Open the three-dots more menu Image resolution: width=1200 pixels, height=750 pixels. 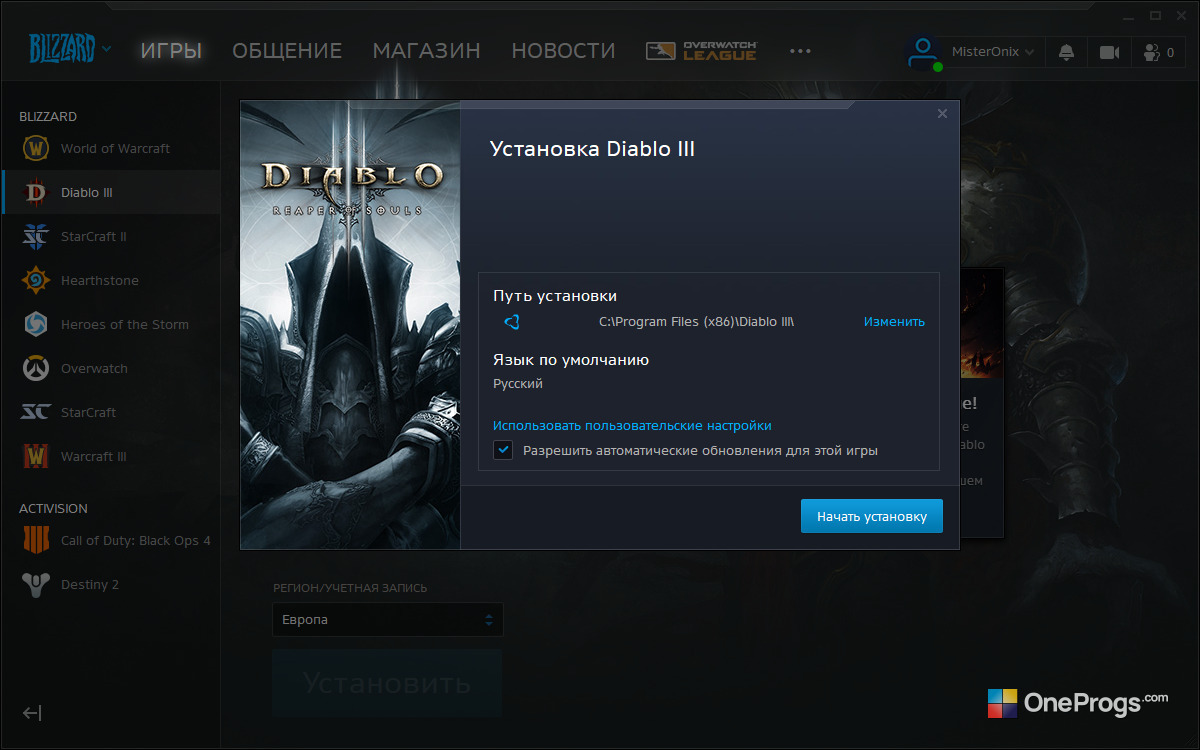[800, 51]
